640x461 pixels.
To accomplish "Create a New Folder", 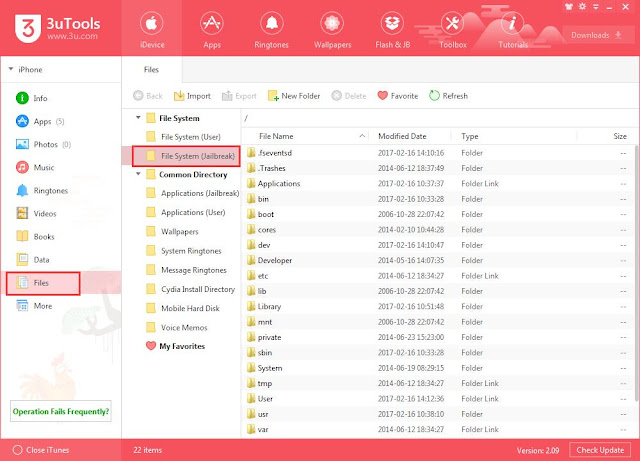I will [x=294, y=96].
